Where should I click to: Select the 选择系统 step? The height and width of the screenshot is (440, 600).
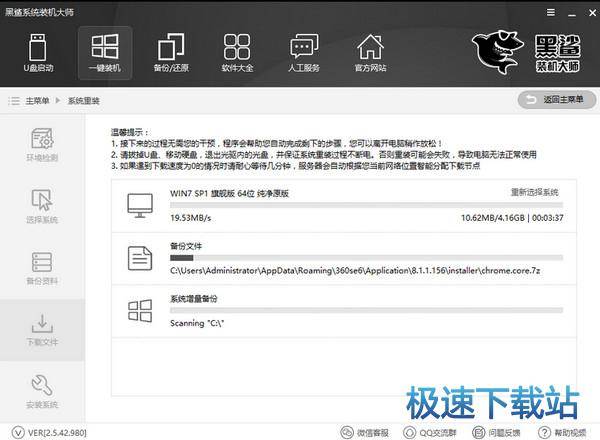coord(42,206)
